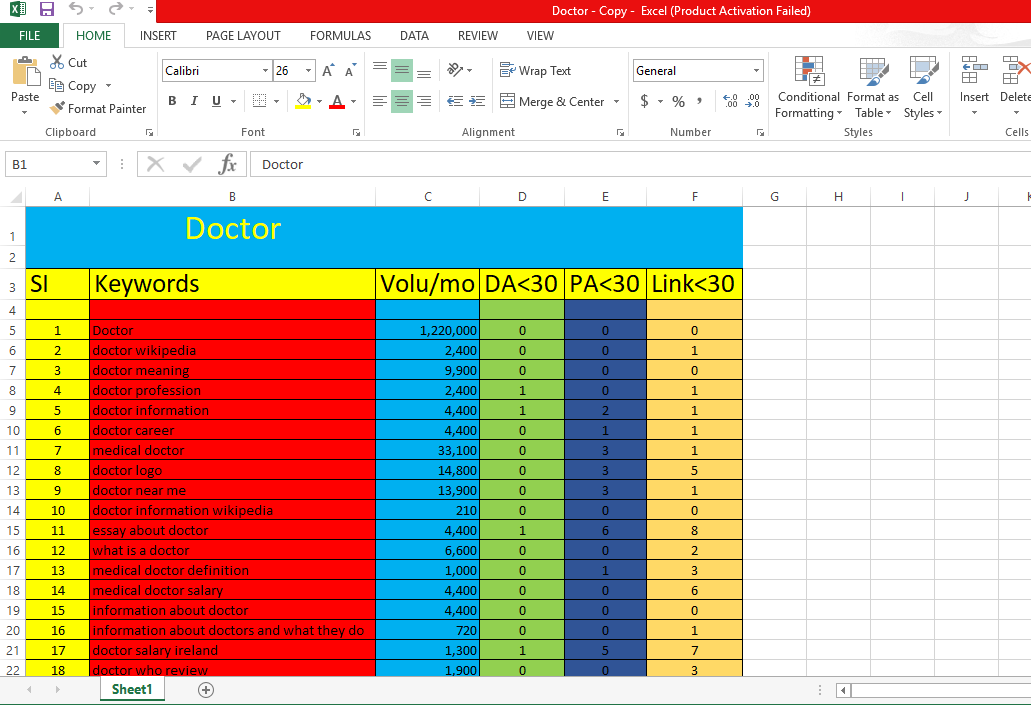Expand the font name Calibri dropdown
This screenshot has height=705, width=1031.
[x=265, y=71]
